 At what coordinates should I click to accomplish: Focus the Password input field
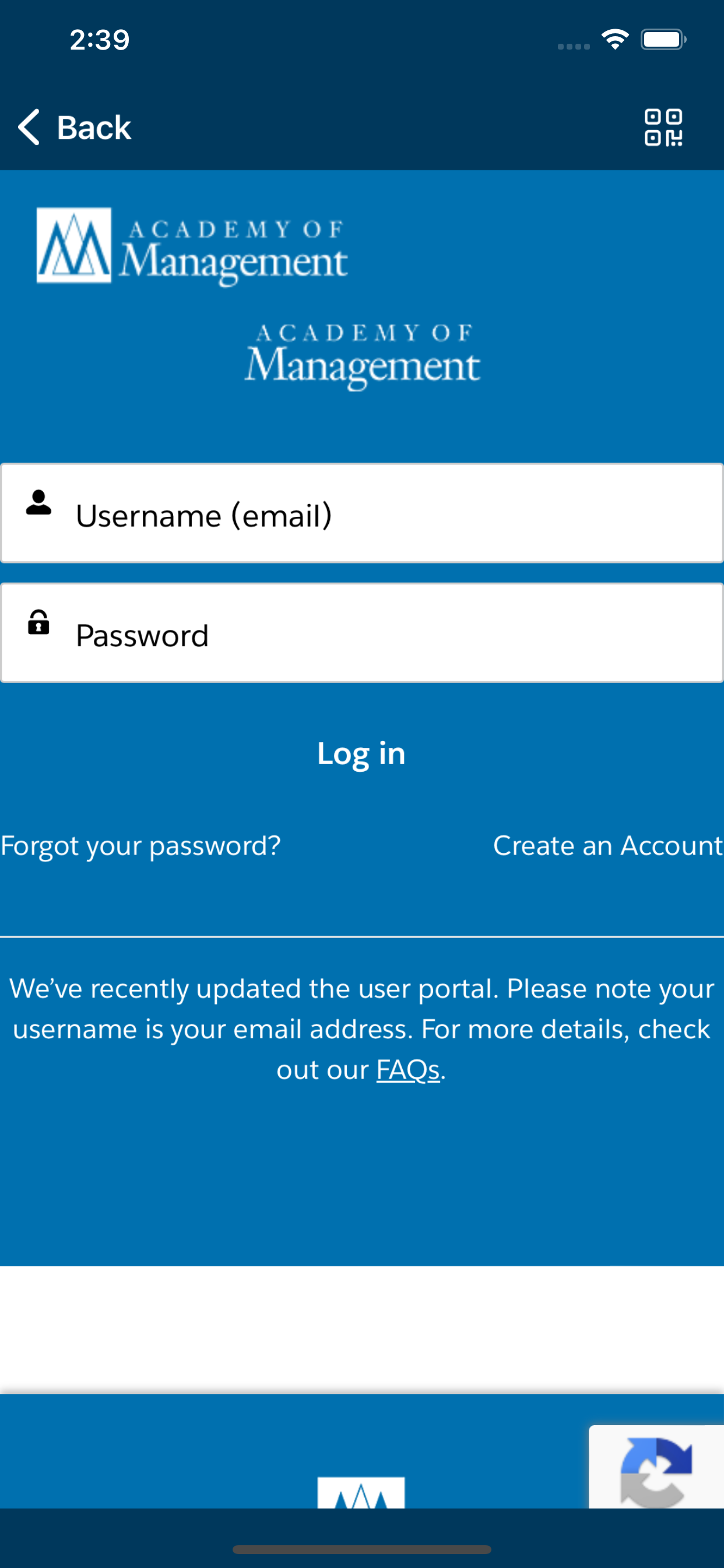(x=362, y=633)
